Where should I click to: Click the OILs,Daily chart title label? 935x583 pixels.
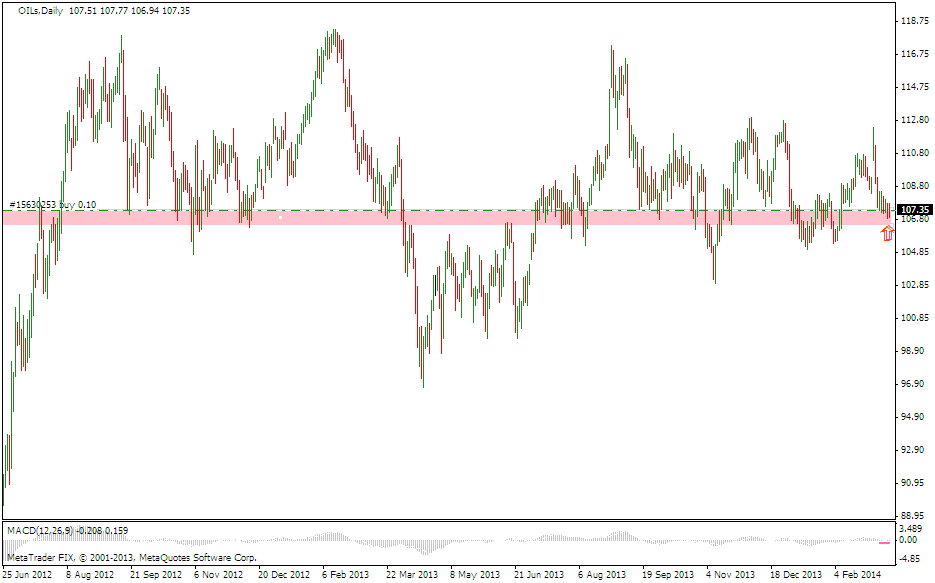pos(41,10)
